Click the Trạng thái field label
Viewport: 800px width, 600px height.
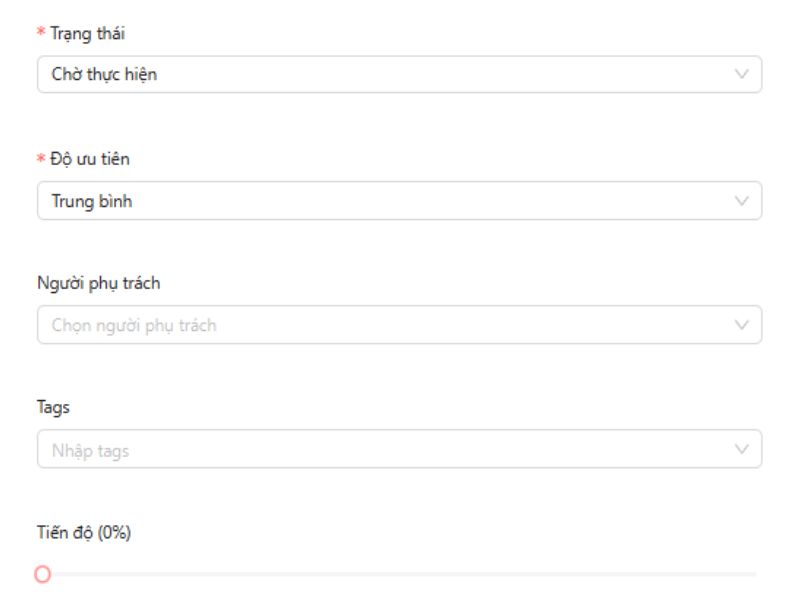(88, 34)
